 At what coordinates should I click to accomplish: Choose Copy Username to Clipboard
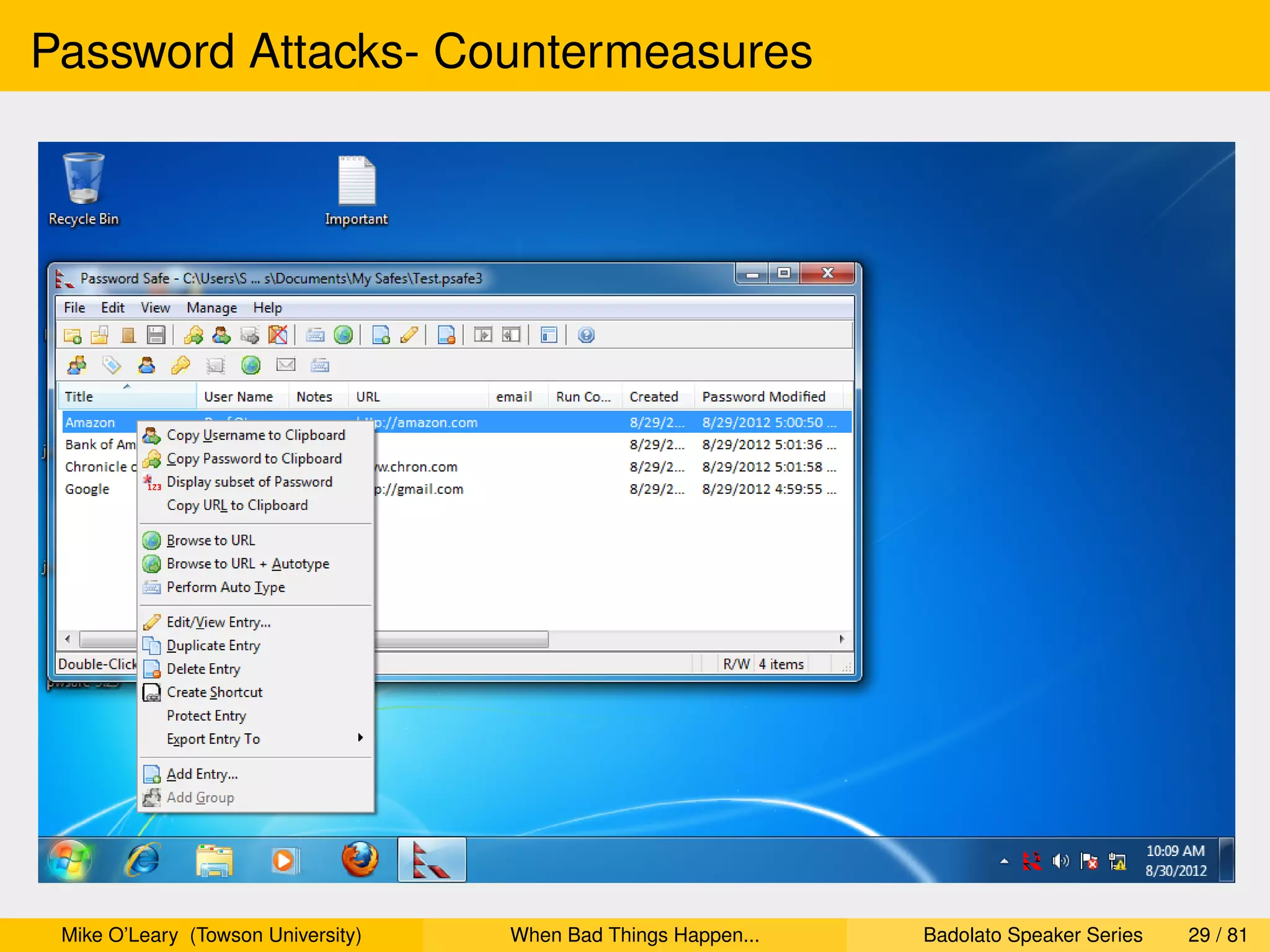tap(255, 435)
